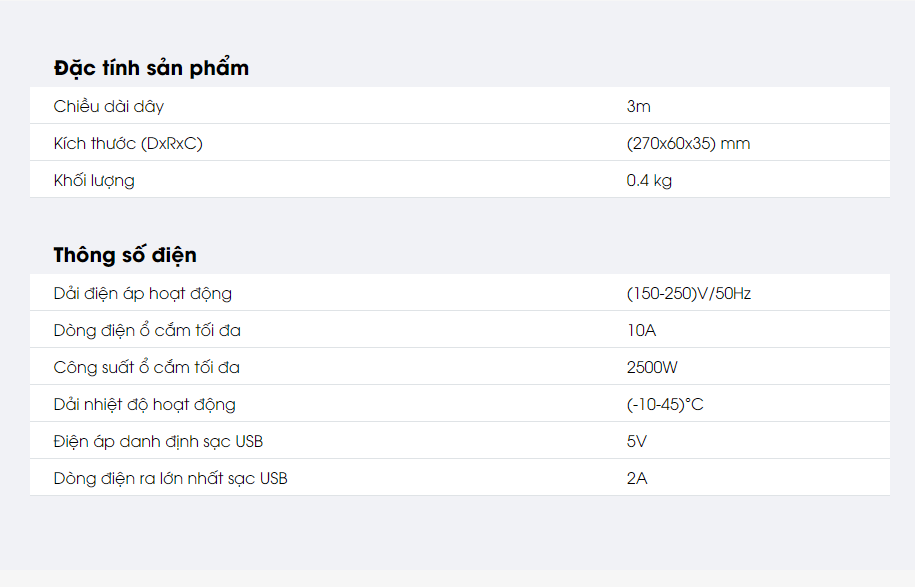The width and height of the screenshot is (915, 587).
Task: Click the '2A' USB current value
Action: coord(637,478)
